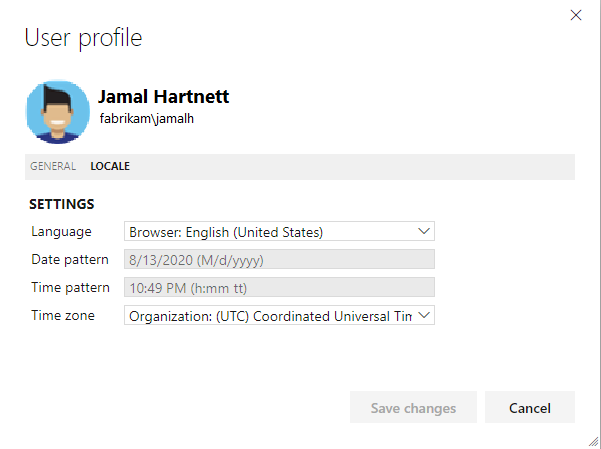Click the fabrikam\jamalh account name text
The image size is (601, 449).
coord(148,118)
